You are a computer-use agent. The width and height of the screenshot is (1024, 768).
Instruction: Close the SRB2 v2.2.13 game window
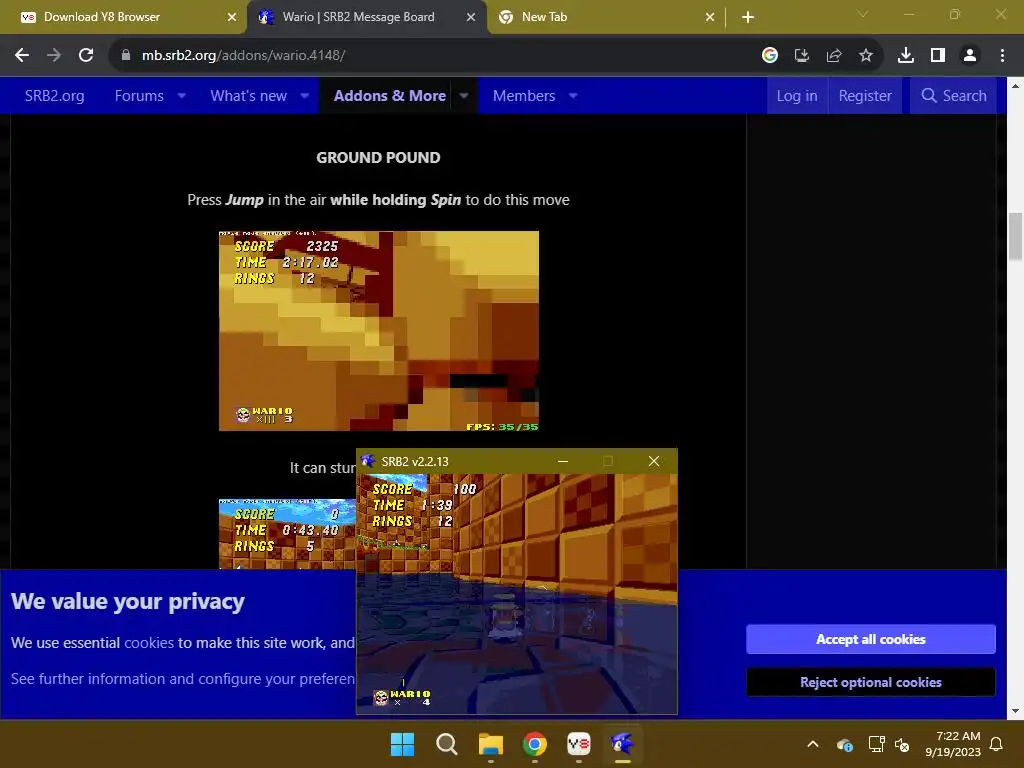(x=654, y=461)
